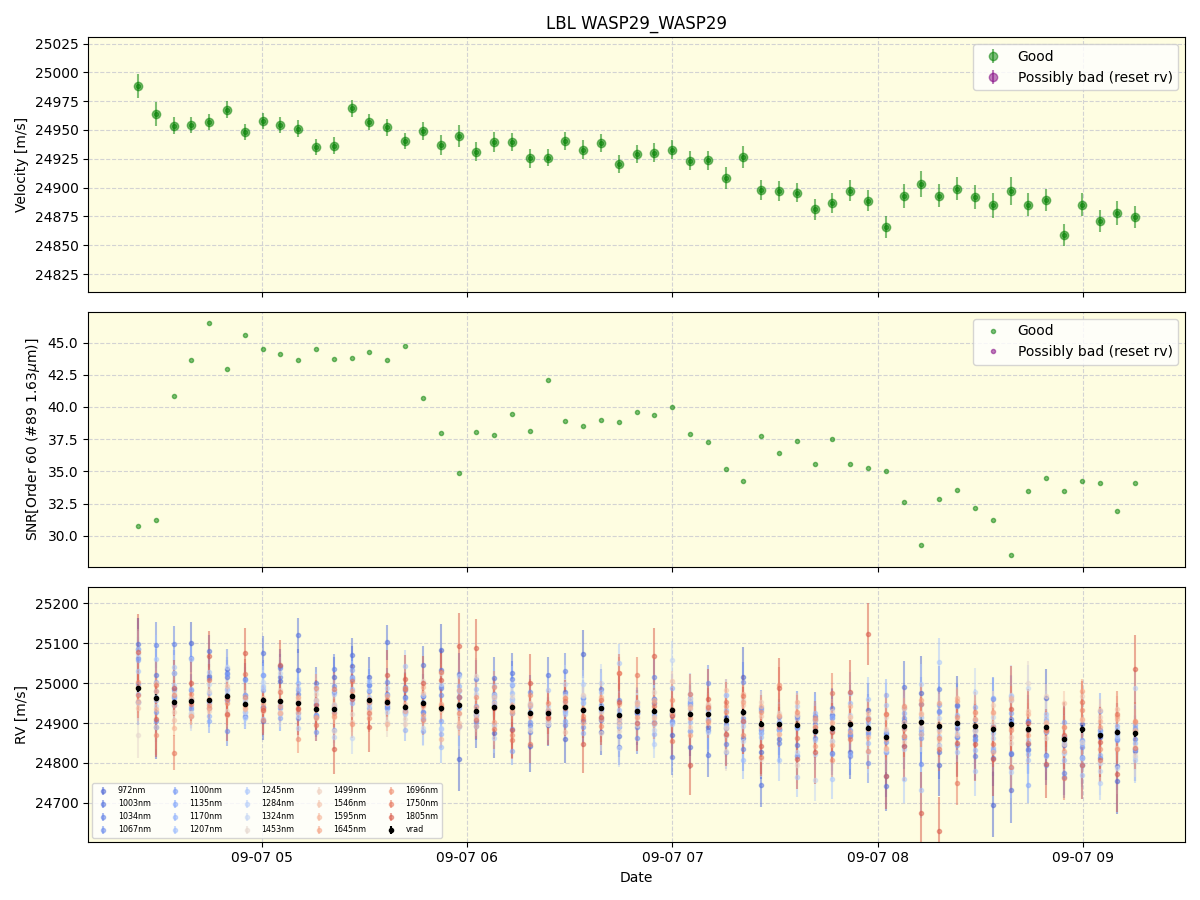Image resolution: width=1200 pixels, height=900 pixels.
Task: Click the 09-07 09 date tick label
Action: [x=1083, y=856]
